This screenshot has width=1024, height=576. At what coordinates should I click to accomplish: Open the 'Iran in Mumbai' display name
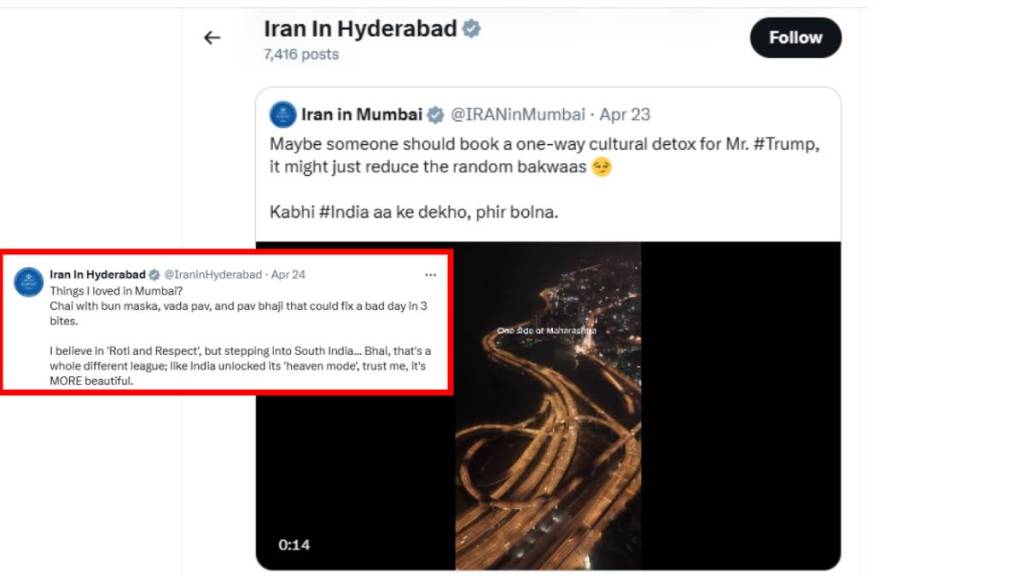[x=361, y=115]
